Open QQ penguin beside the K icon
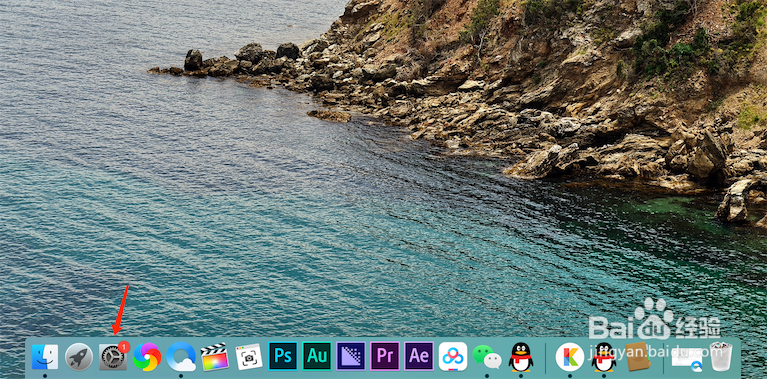Viewport: 767px width, 379px height. [604, 357]
